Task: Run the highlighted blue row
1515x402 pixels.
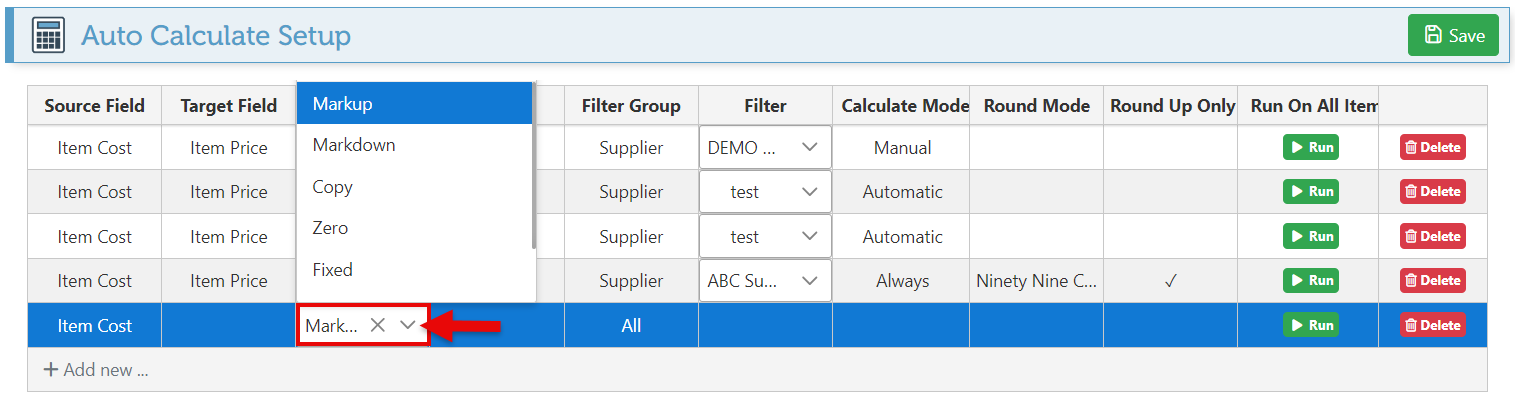Action: tap(1310, 325)
